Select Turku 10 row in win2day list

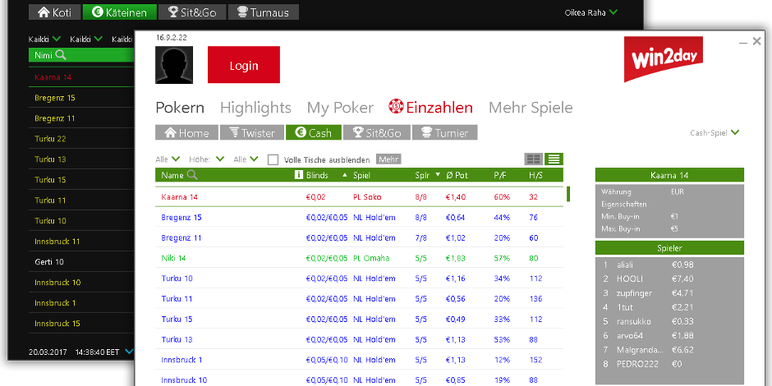coord(359,278)
